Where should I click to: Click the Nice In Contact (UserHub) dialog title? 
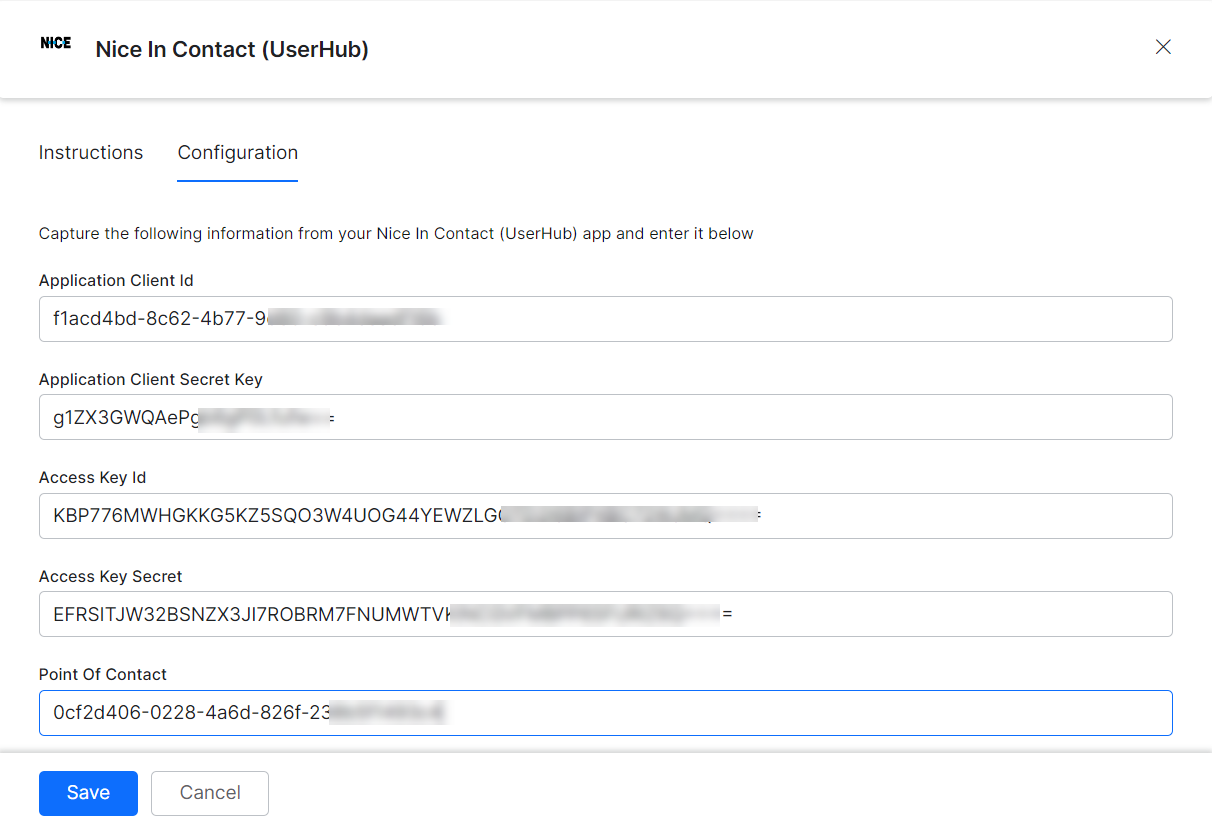[231, 49]
